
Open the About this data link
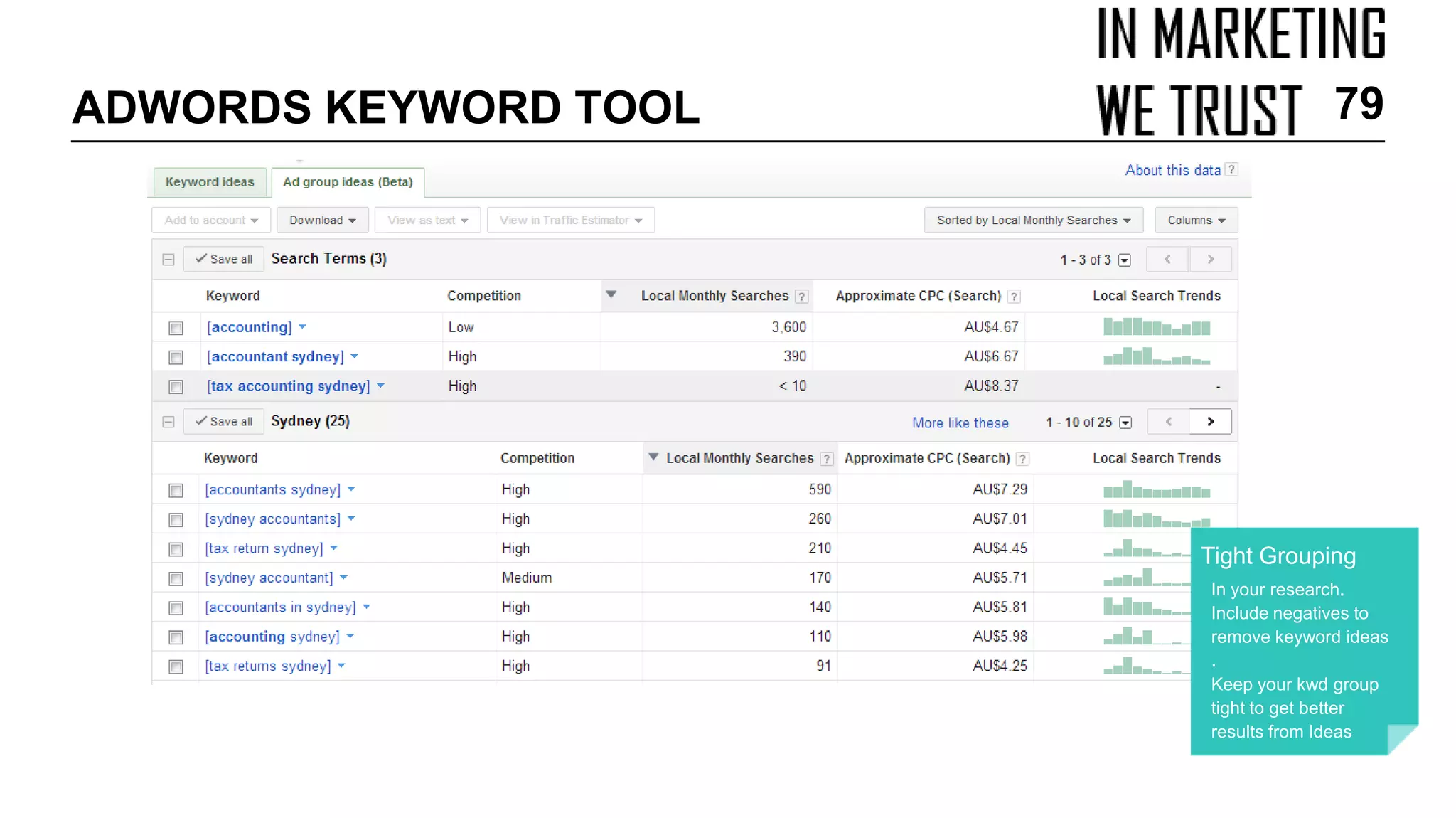1172,170
